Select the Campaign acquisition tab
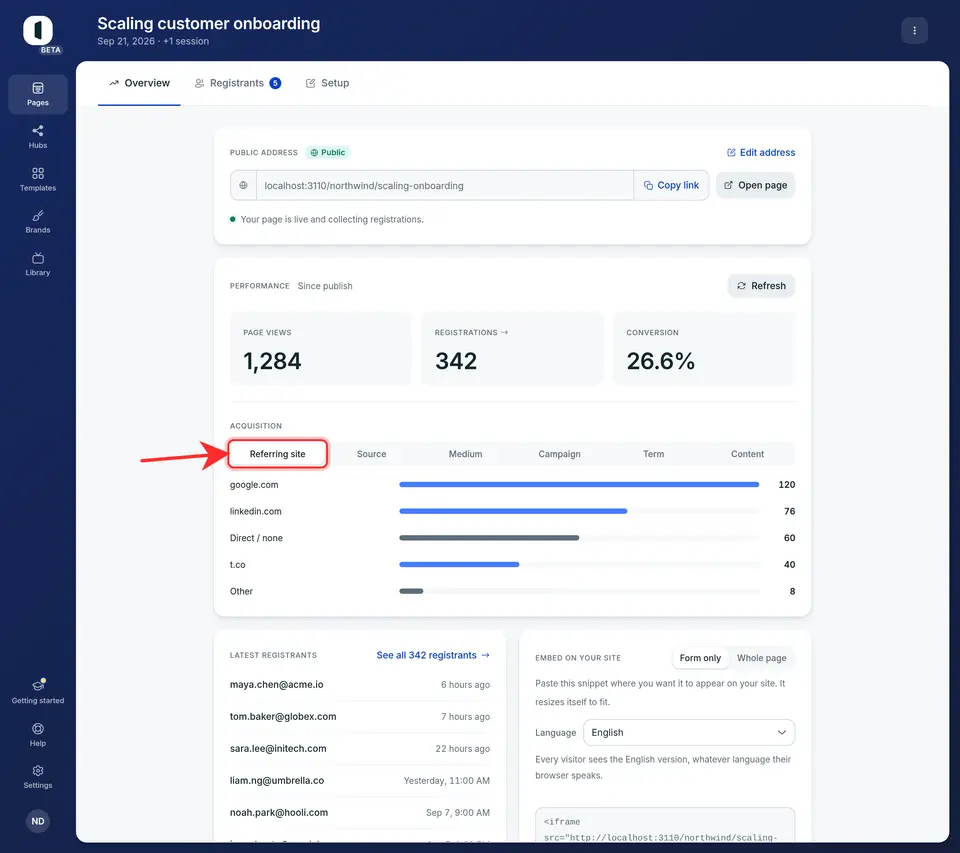The height and width of the screenshot is (853, 960). pos(560,454)
